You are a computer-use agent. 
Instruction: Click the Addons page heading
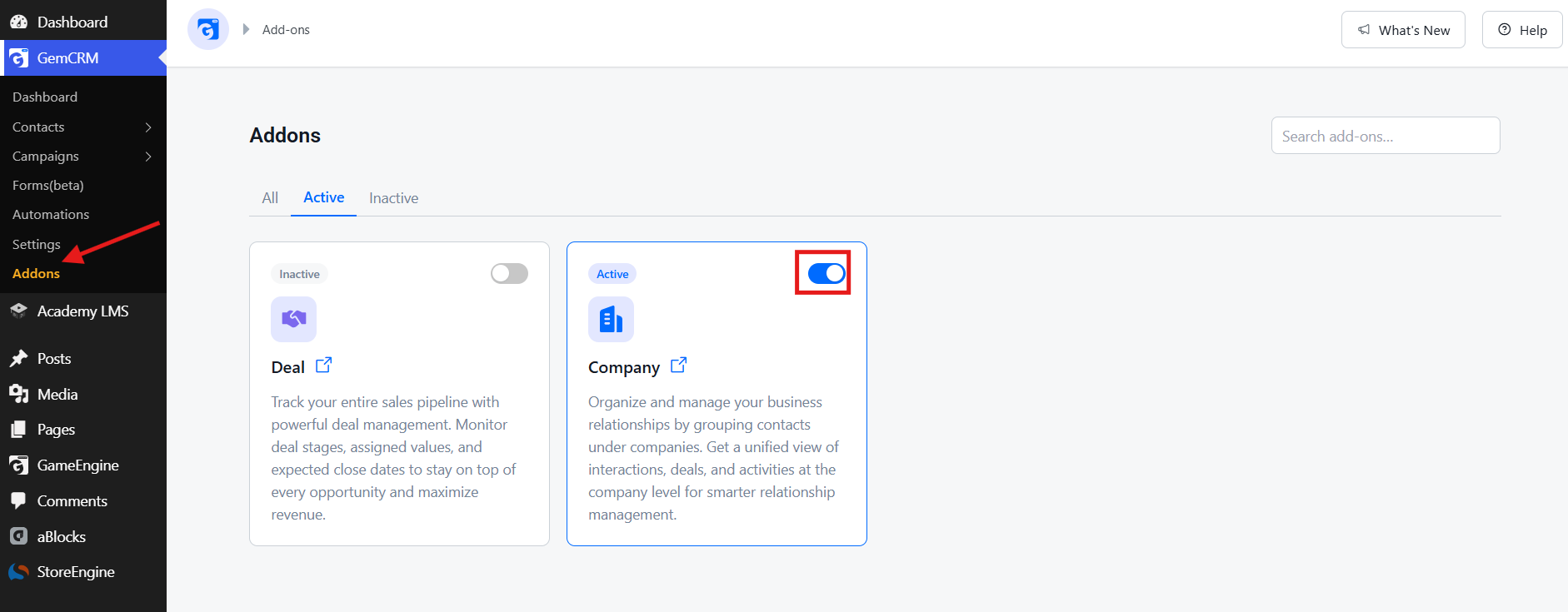click(285, 136)
